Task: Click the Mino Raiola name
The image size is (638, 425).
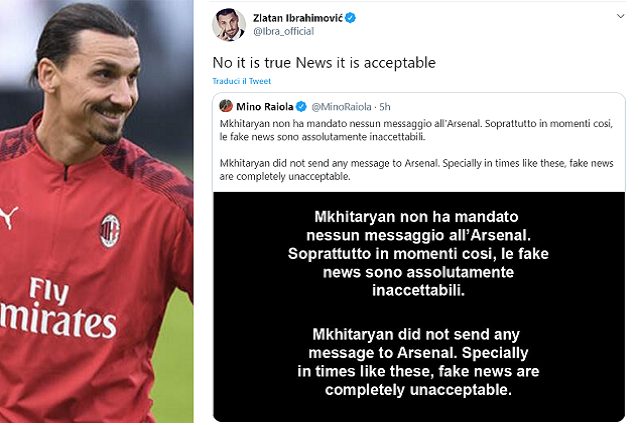Action: pos(264,107)
